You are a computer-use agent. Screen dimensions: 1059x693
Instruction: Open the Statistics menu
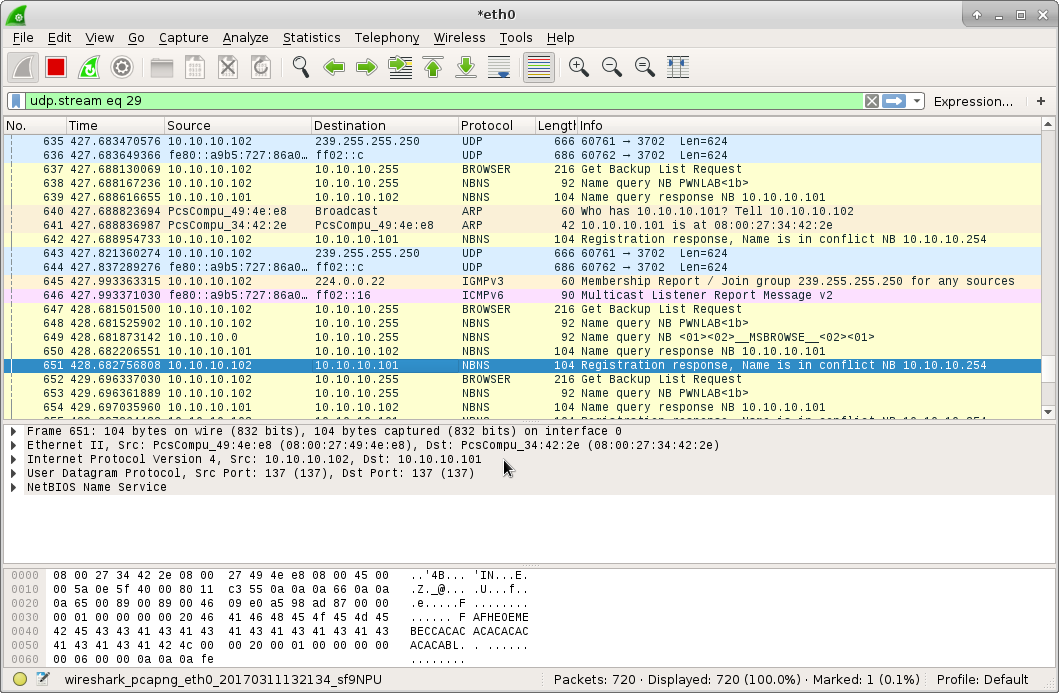pyautogui.click(x=311, y=38)
